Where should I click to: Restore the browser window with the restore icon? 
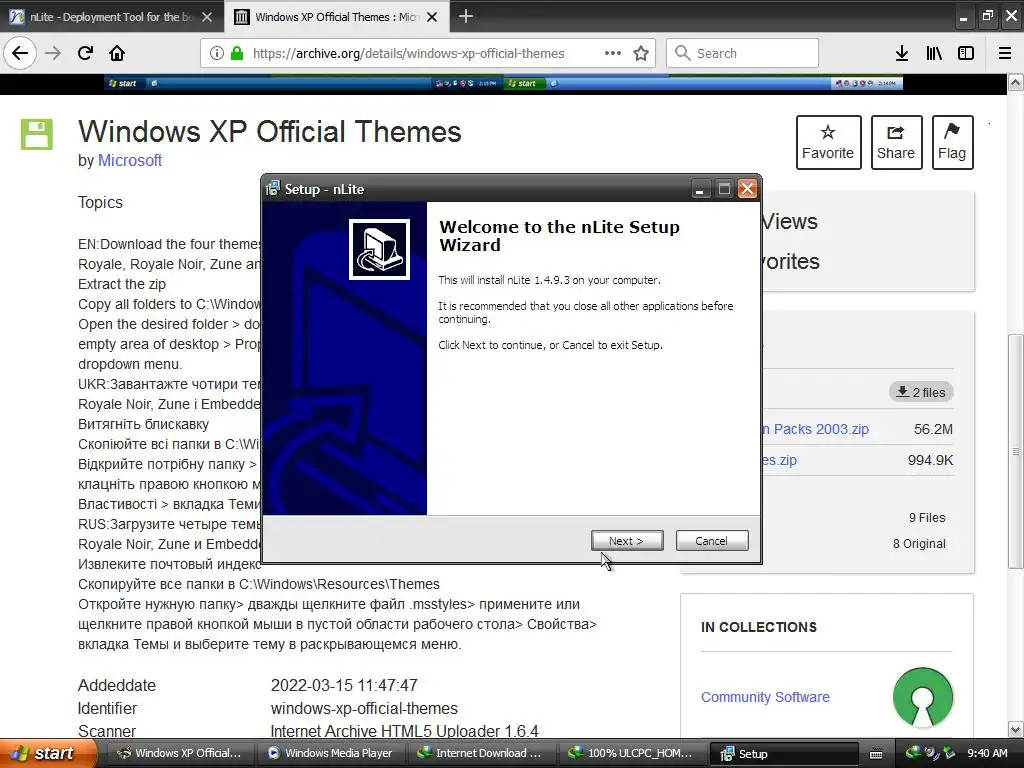987,16
